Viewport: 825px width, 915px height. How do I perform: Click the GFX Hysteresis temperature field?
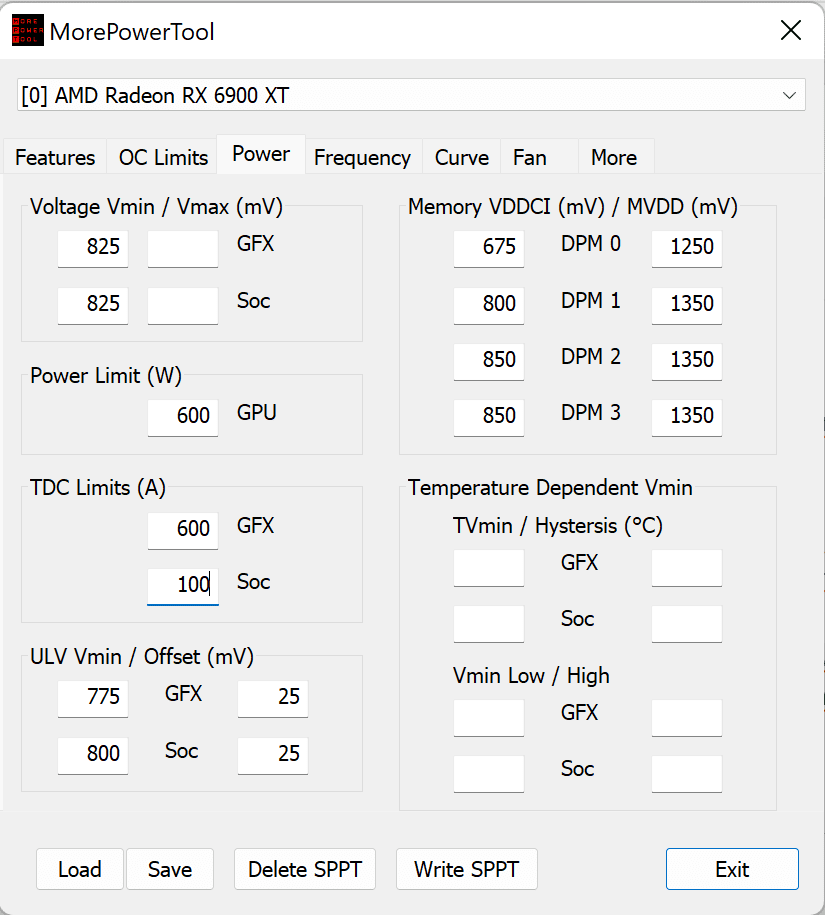click(687, 568)
